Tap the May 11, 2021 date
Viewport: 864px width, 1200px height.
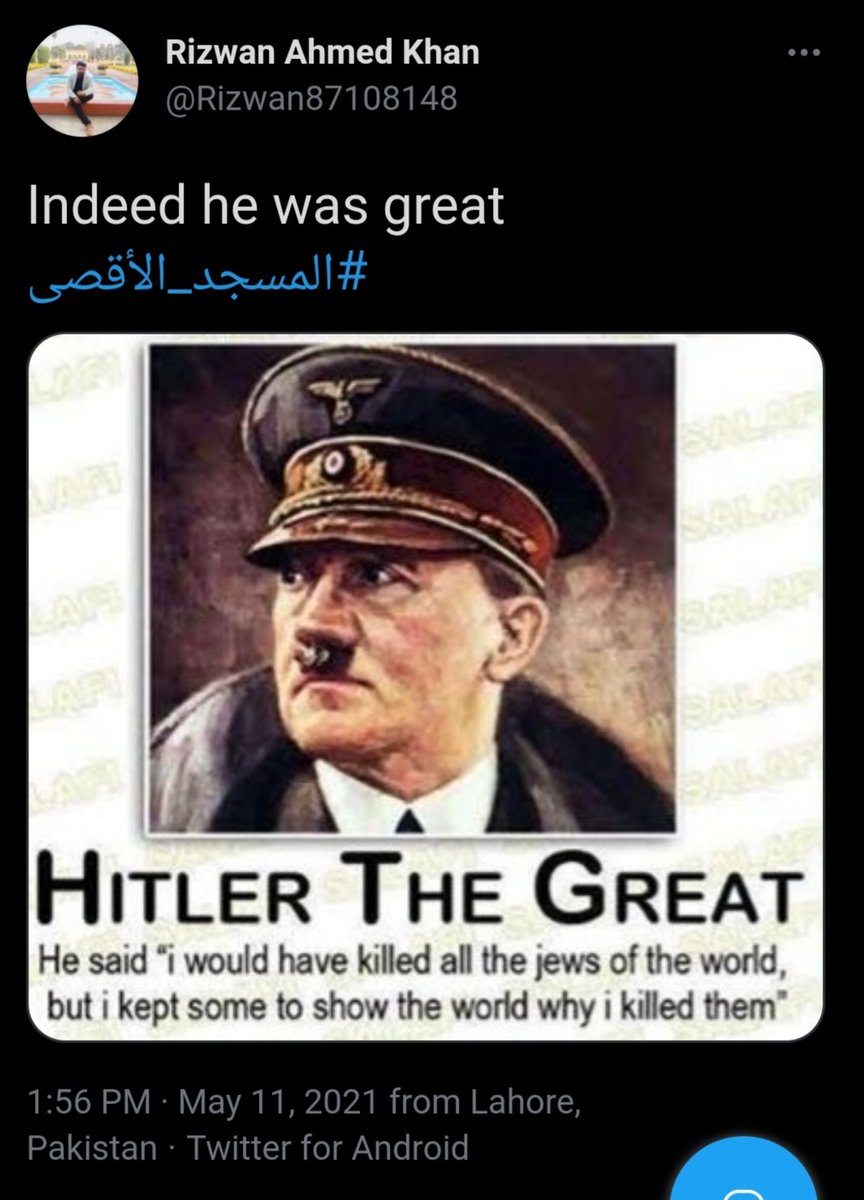point(279,1103)
